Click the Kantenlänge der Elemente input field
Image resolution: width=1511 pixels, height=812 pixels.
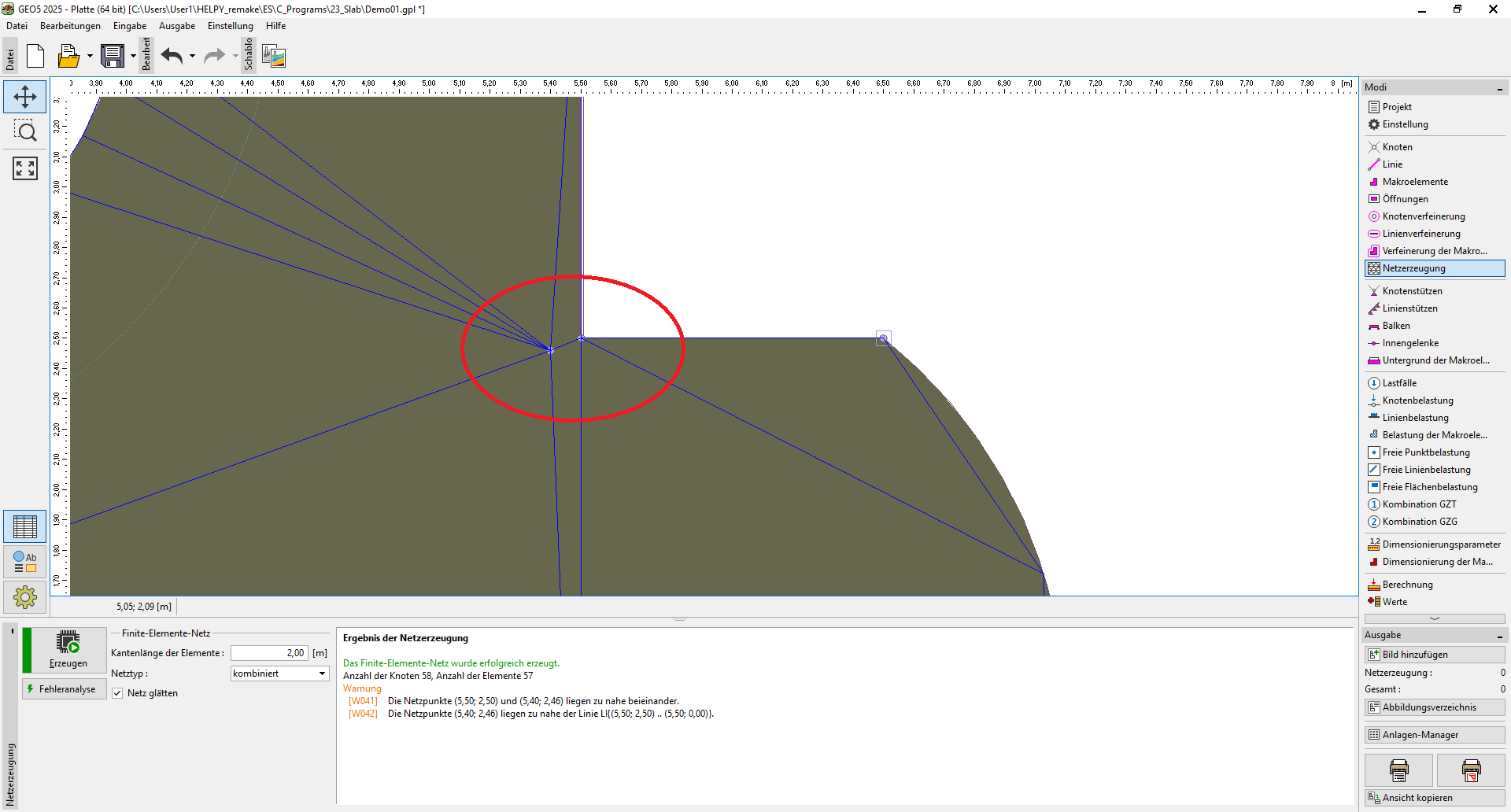[268, 653]
